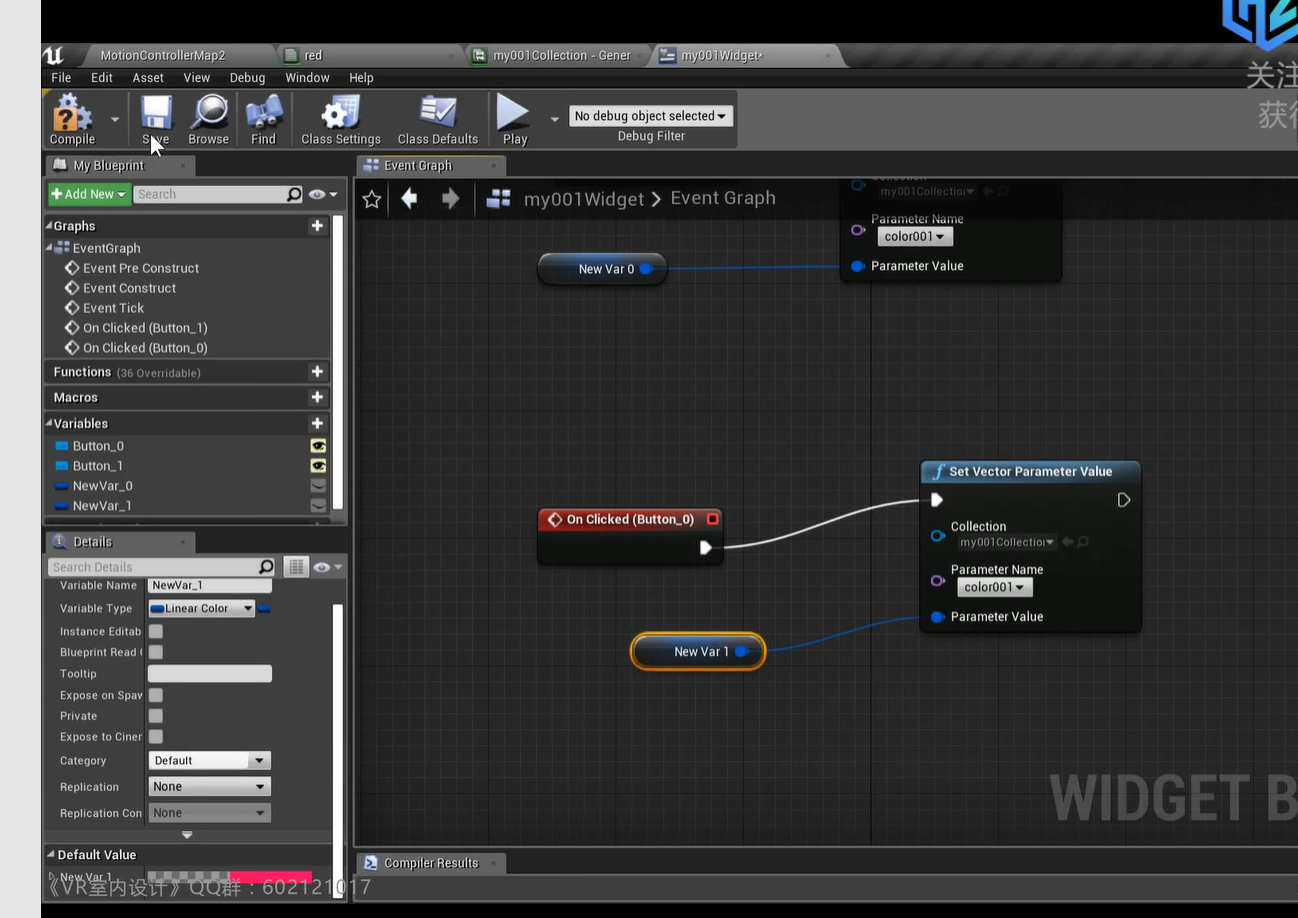Open Compile options dropdown arrow

(x=114, y=119)
